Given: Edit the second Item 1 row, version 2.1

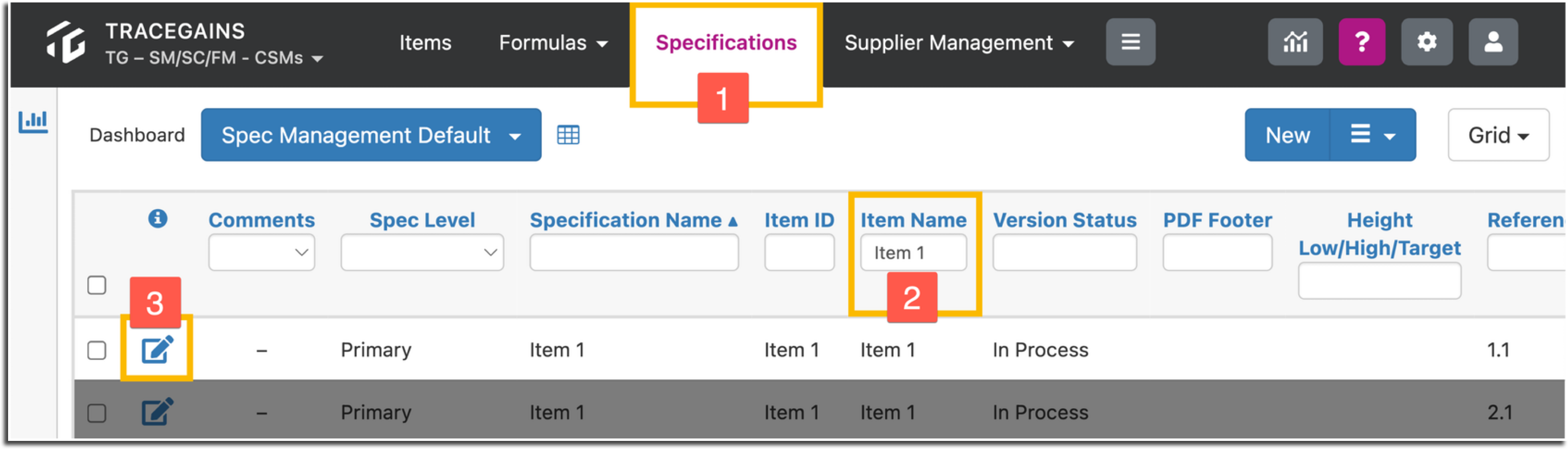Looking at the screenshot, I should tap(157, 412).
